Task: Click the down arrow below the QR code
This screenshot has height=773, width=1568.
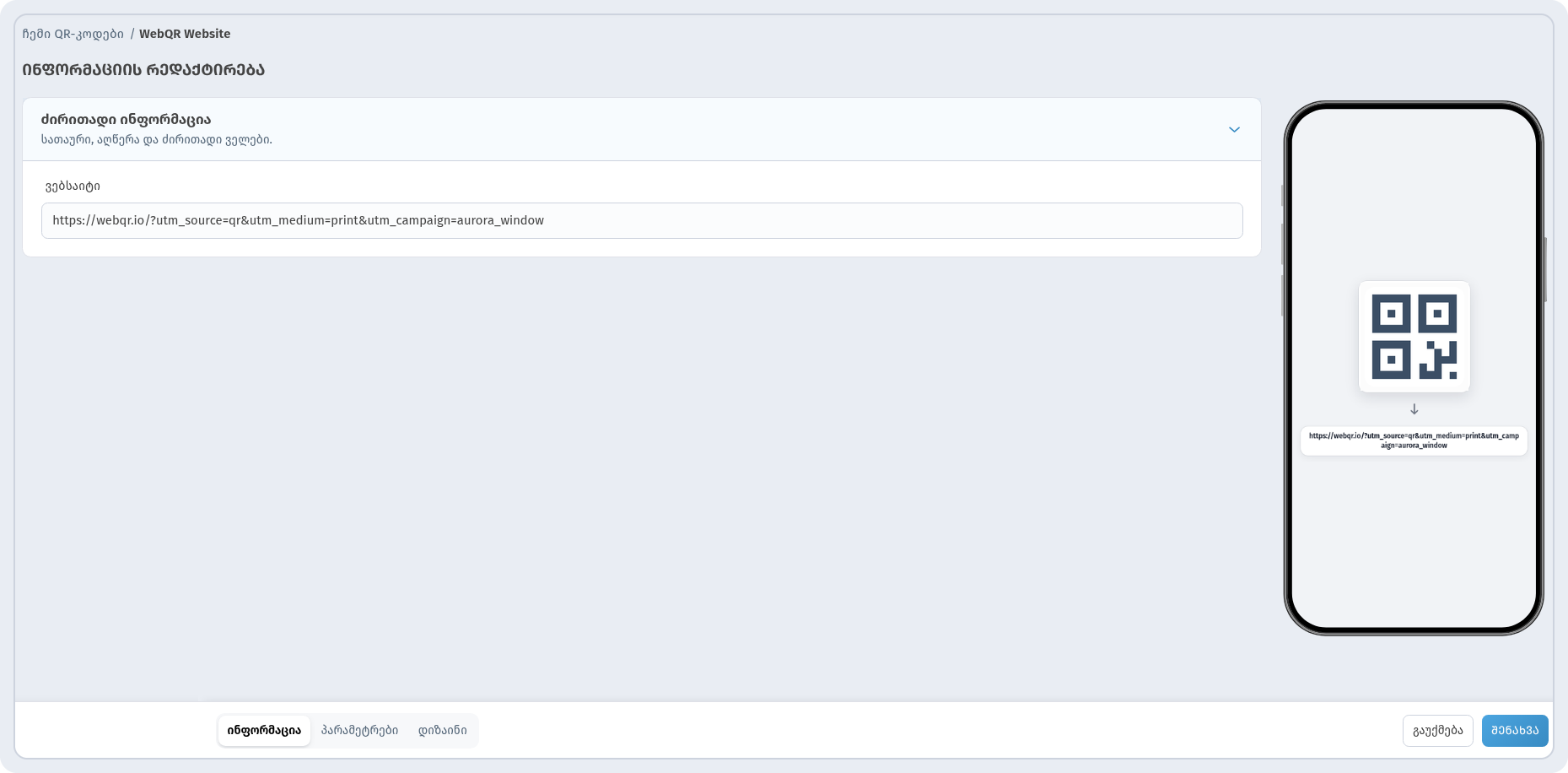Action: pos(1414,409)
